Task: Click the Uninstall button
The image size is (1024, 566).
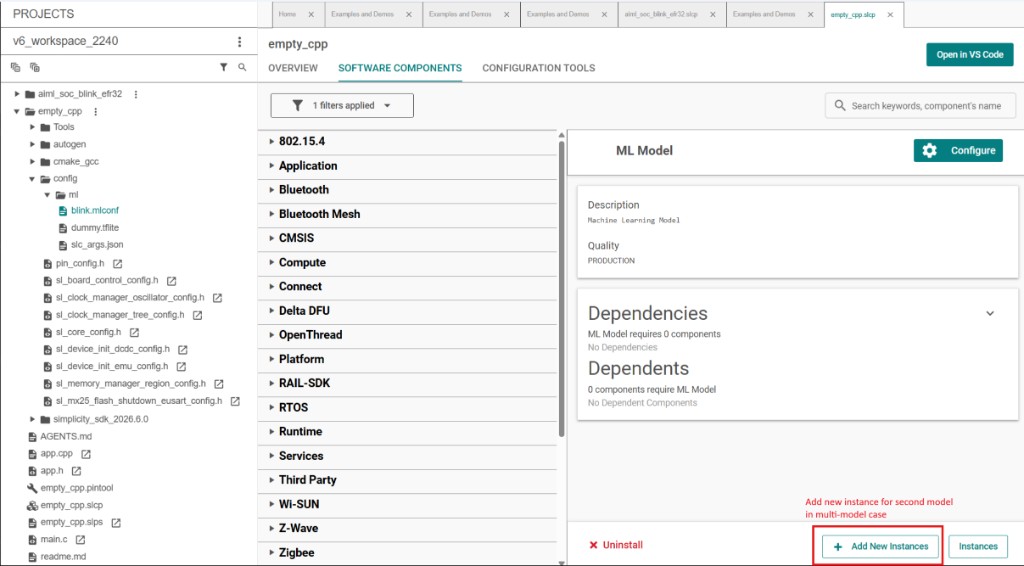Action: point(616,545)
